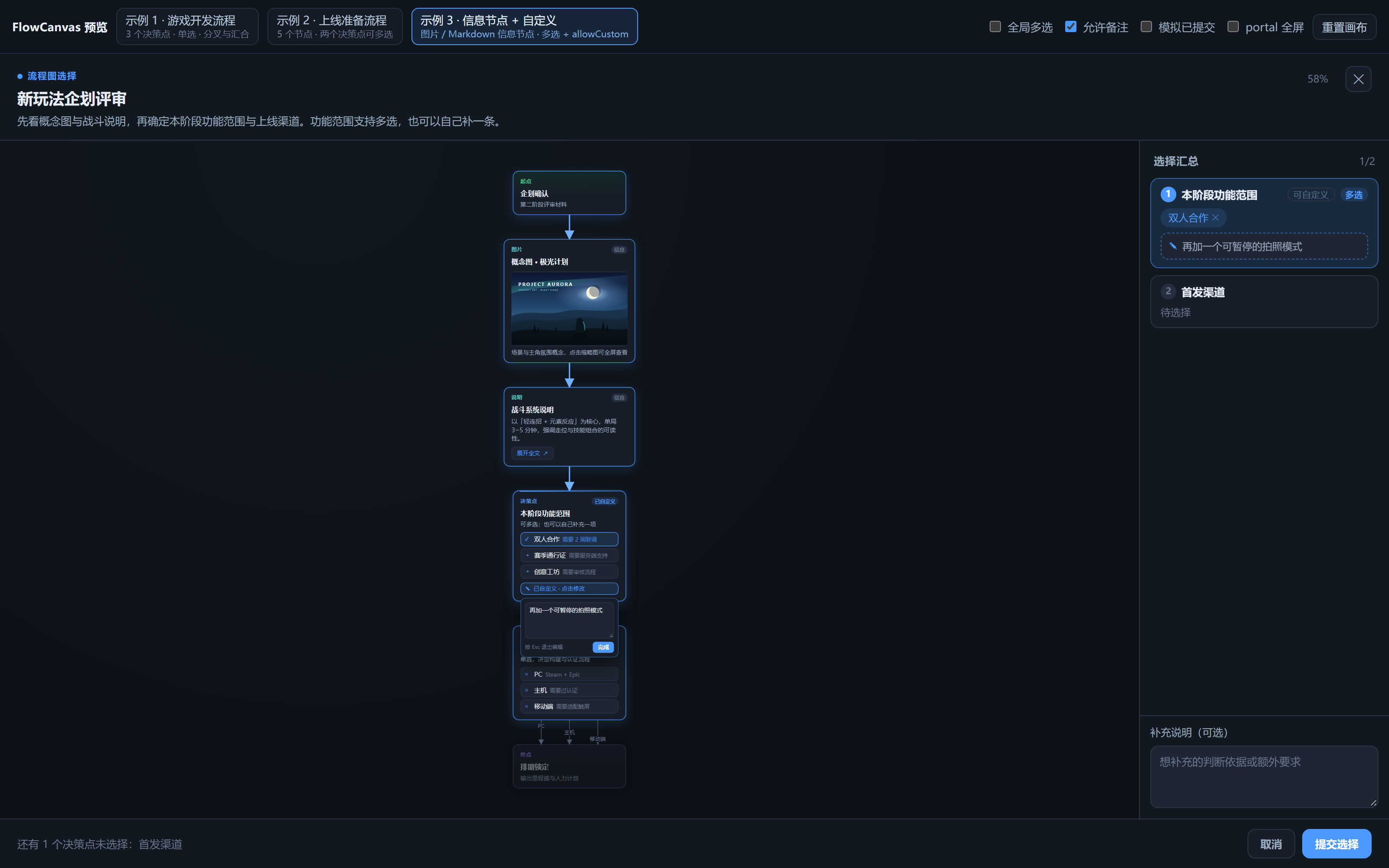This screenshot has height=868, width=1389.
Task: Click the 1/2 progress counter
Action: [1366, 162]
